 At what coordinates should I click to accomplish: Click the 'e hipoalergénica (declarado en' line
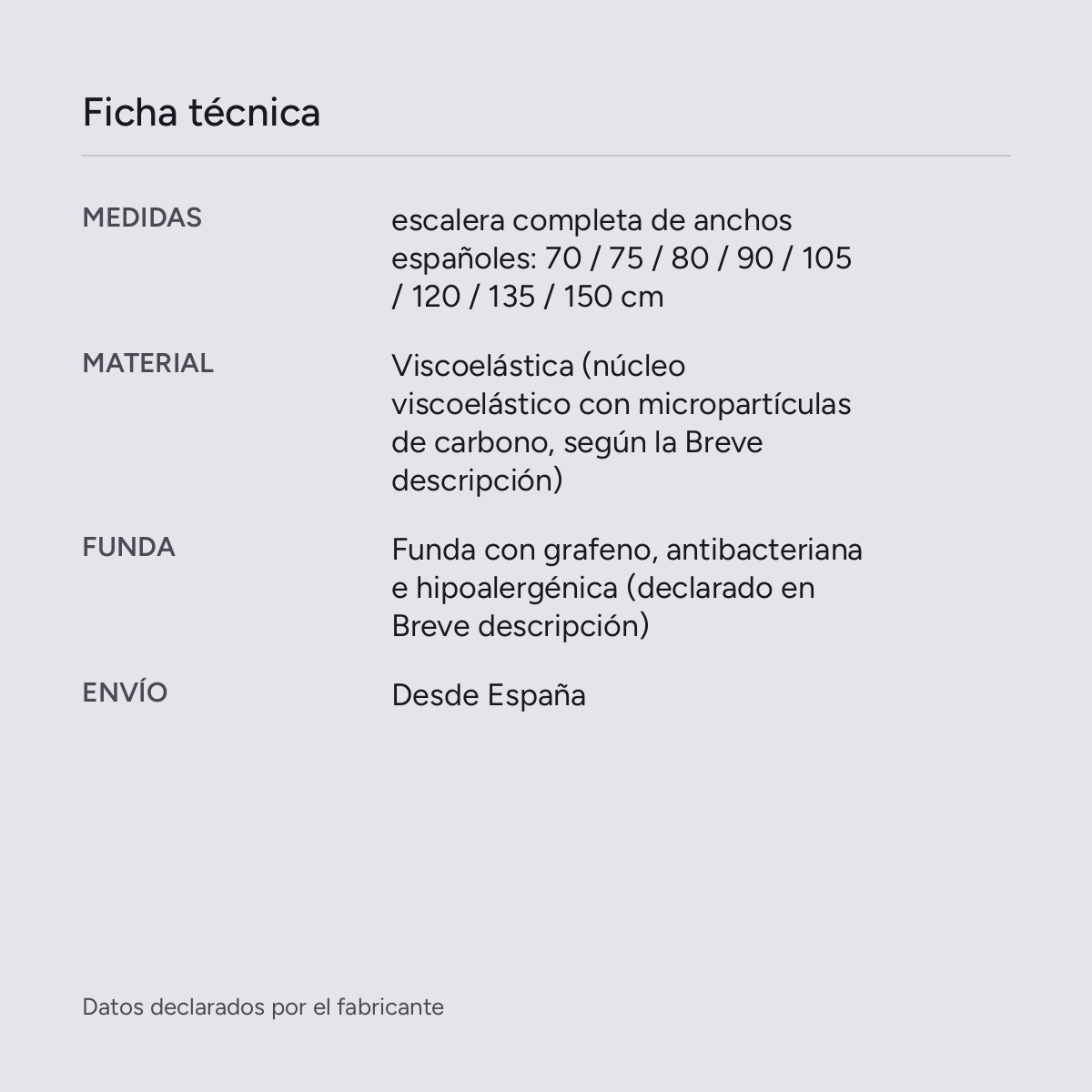pos(603,588)
